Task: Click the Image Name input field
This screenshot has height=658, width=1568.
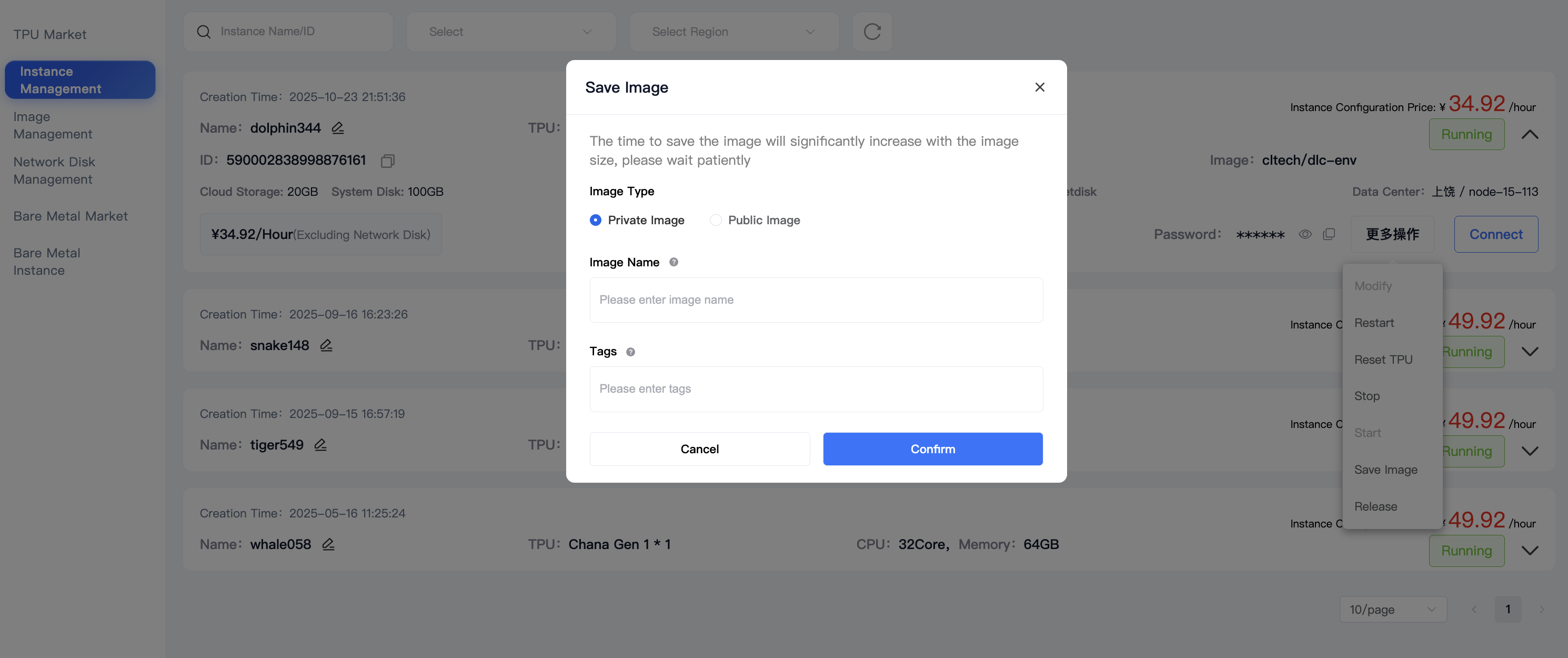Action: [816, 300]
